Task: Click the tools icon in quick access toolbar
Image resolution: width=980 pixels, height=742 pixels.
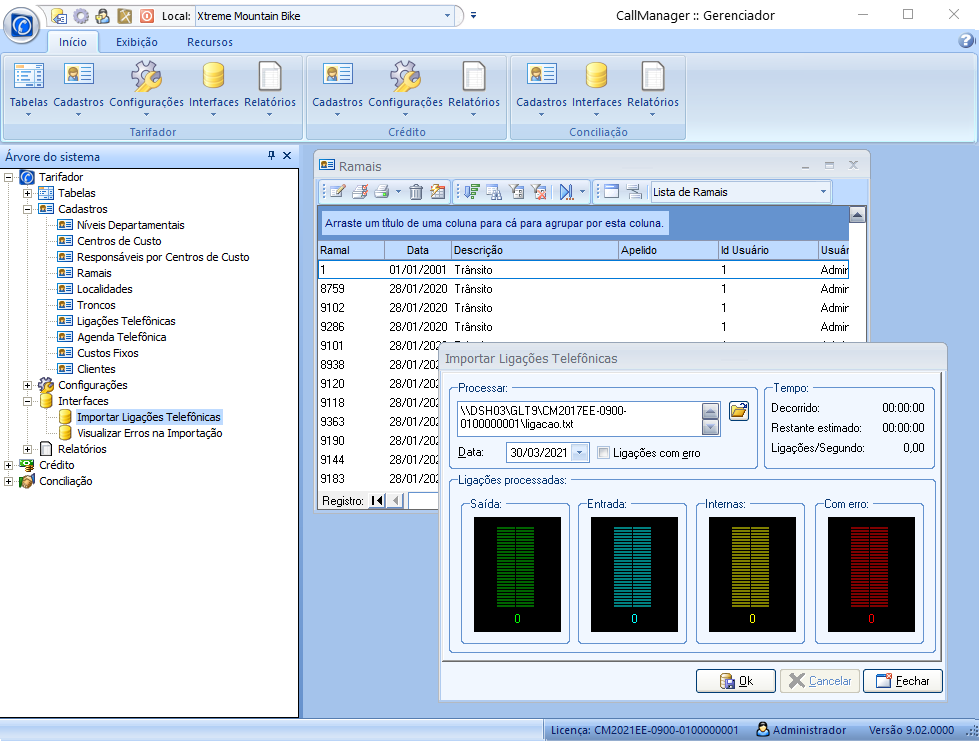Action: click(124, 16)
